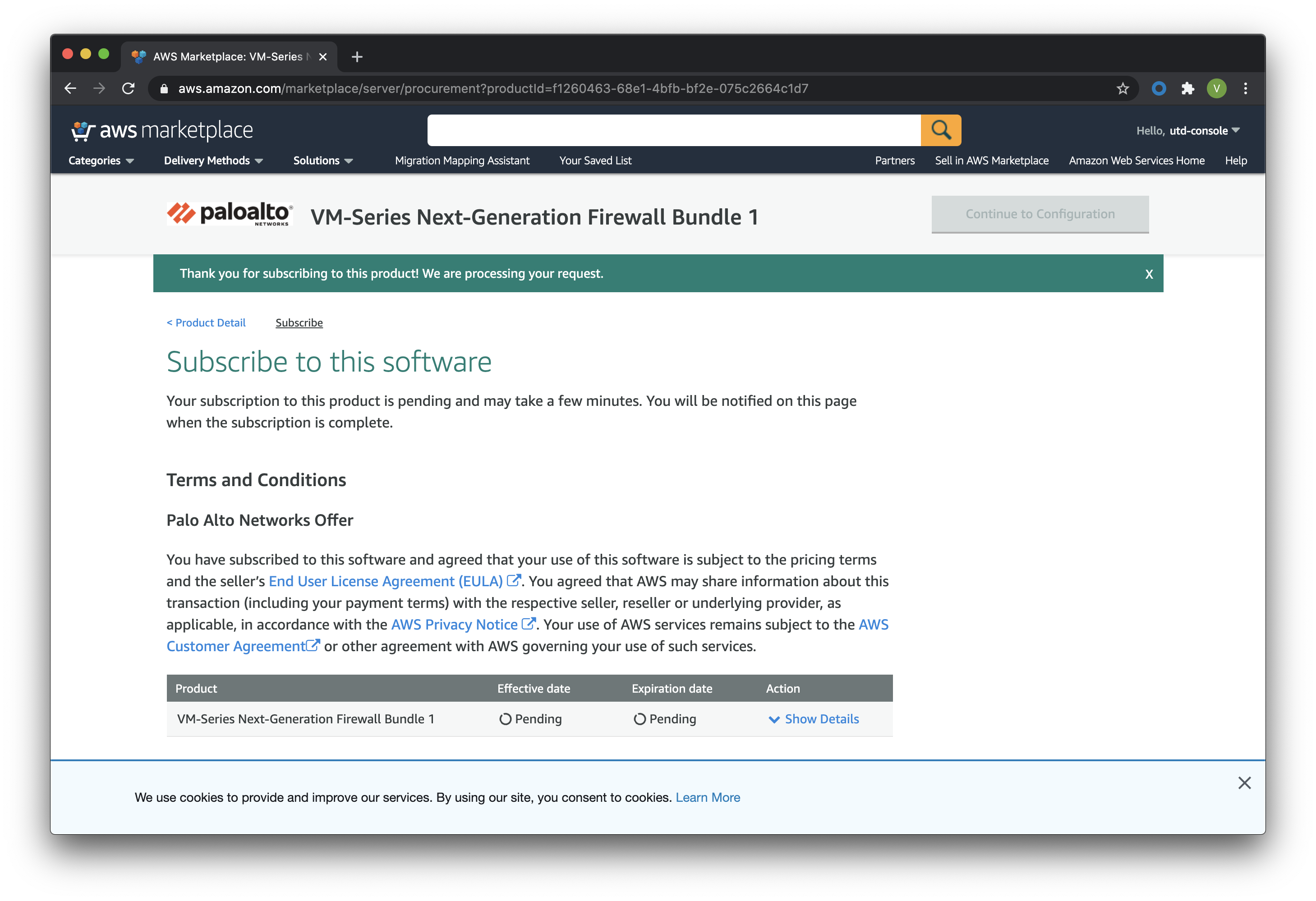
Task: Expand Show Details for the subscription
Action: pyautogui.click(x=813, y=719)
